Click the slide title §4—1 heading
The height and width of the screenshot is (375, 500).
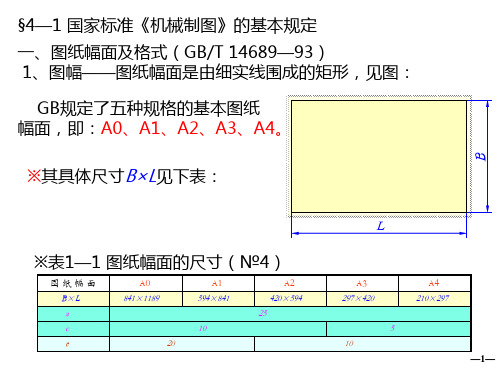click(x=167, y=25)
